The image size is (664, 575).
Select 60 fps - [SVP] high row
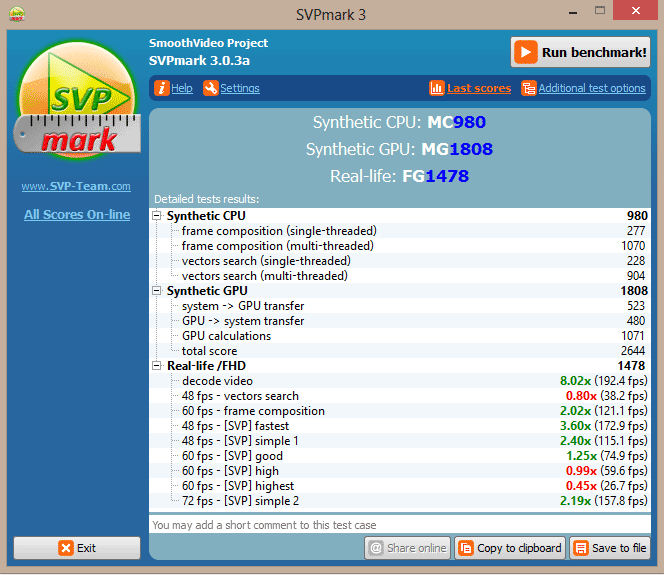point(400,470)
